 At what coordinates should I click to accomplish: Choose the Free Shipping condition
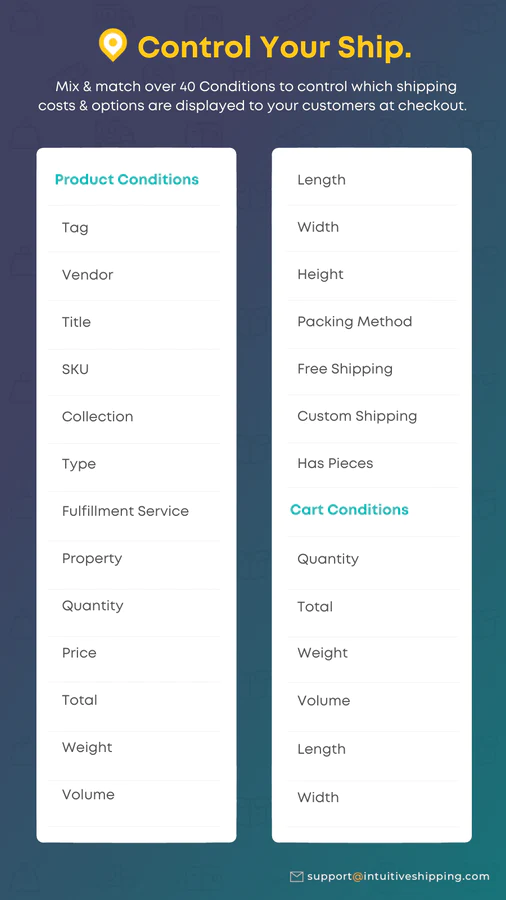click(372, 369)
